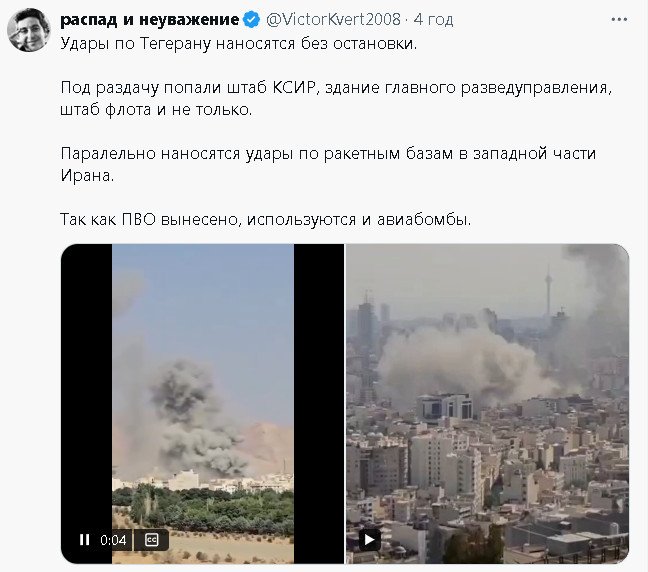This screenshot has width=648, height=572.
Task: Open profile via name распад и неуважение
Action: point(150,19)
